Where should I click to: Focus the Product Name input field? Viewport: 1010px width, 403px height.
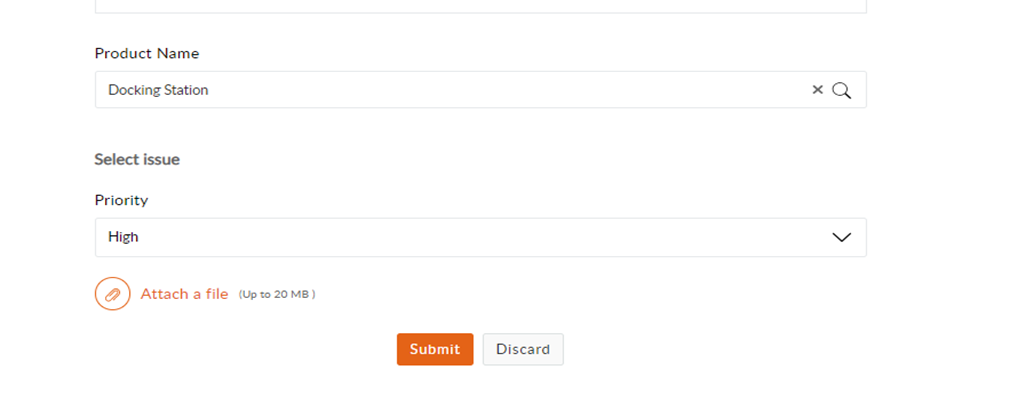pos(450,90)
